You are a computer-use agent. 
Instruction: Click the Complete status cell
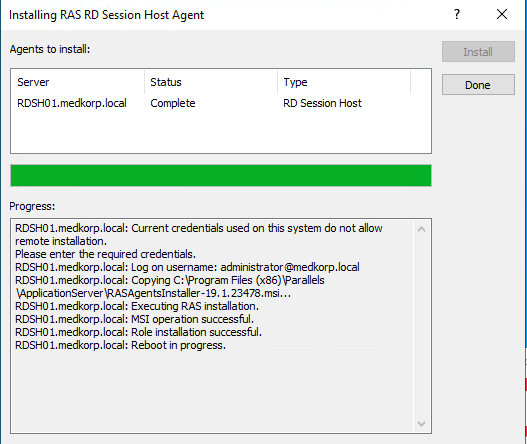click(x=173, y=103)
